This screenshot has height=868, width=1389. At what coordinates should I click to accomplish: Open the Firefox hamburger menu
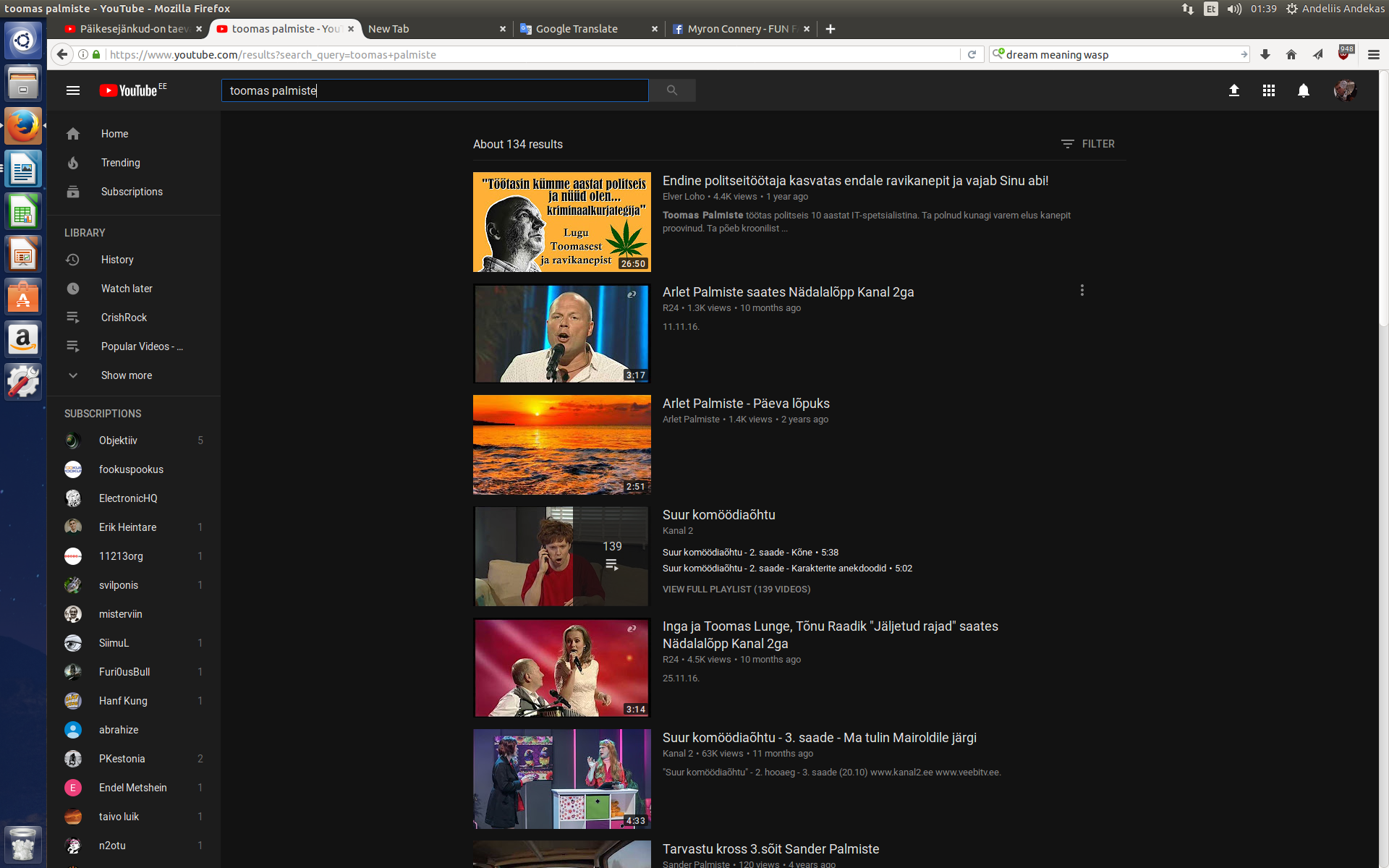click(1374, 54)
